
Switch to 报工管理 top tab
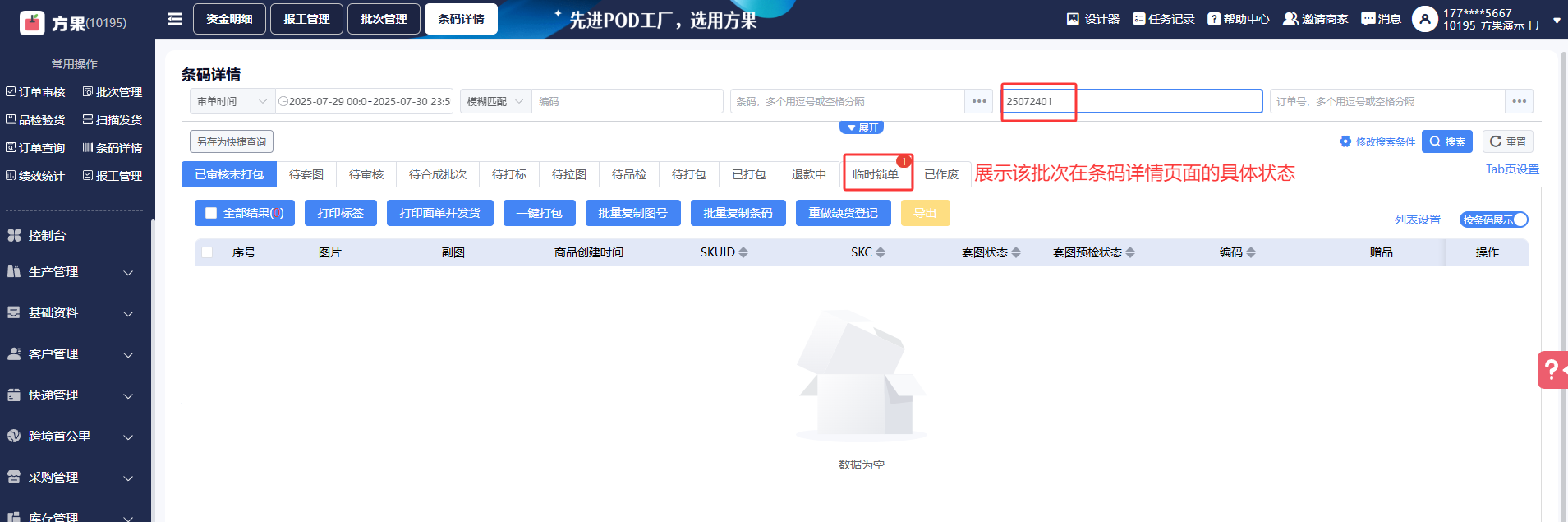pyautogui.click(x=306, y=19)
